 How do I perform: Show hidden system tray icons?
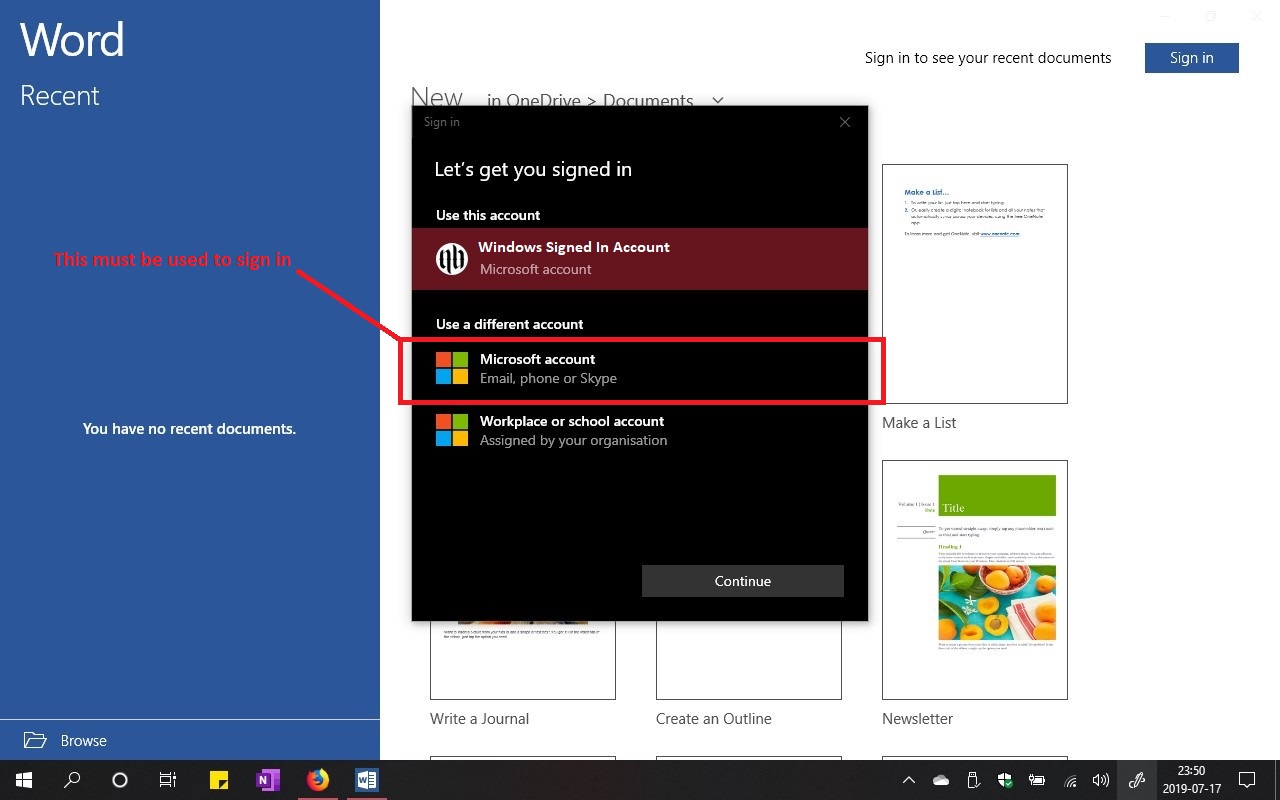(x=909, y=780)
